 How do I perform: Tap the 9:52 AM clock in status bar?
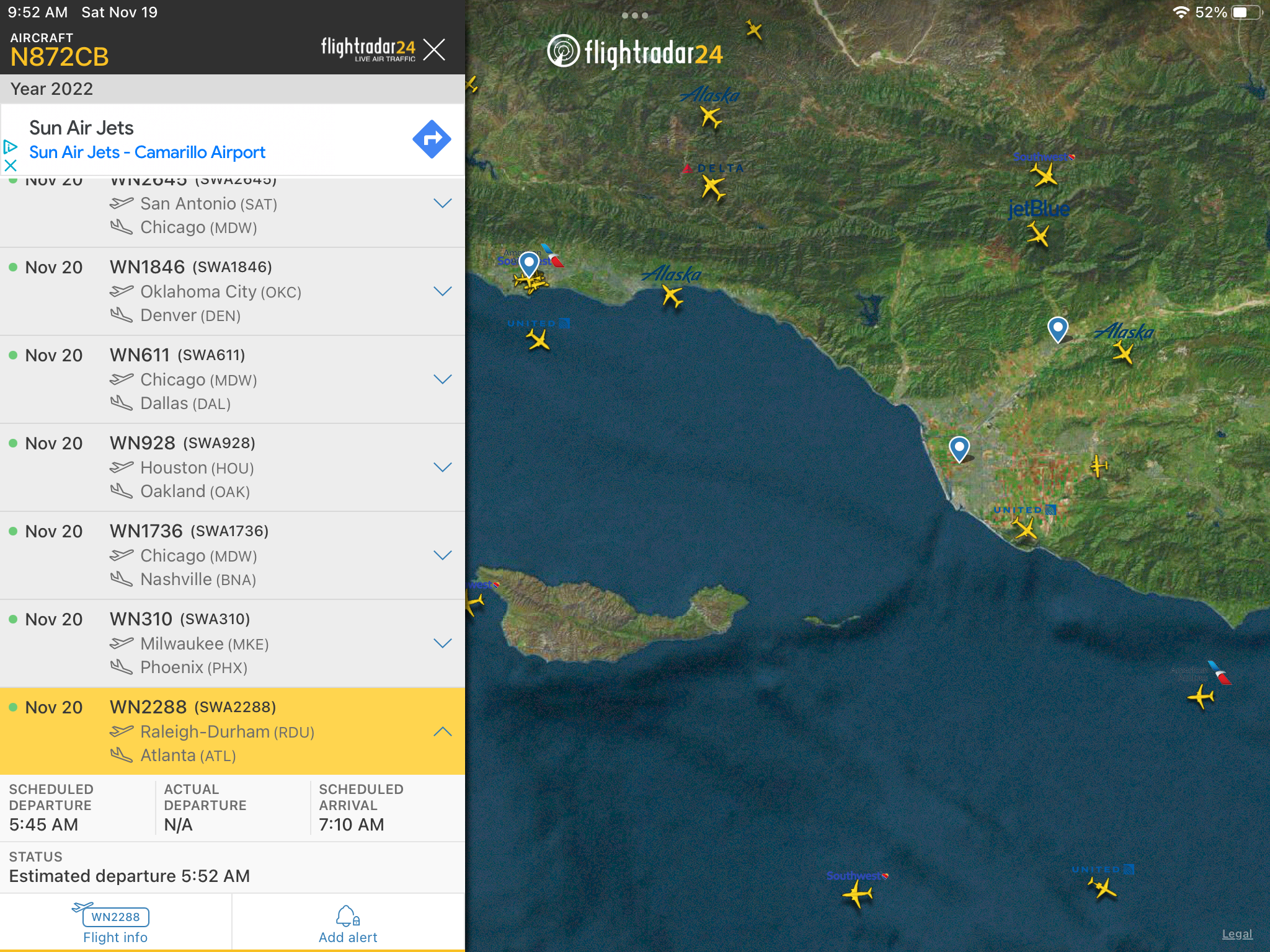pos(37,12)
